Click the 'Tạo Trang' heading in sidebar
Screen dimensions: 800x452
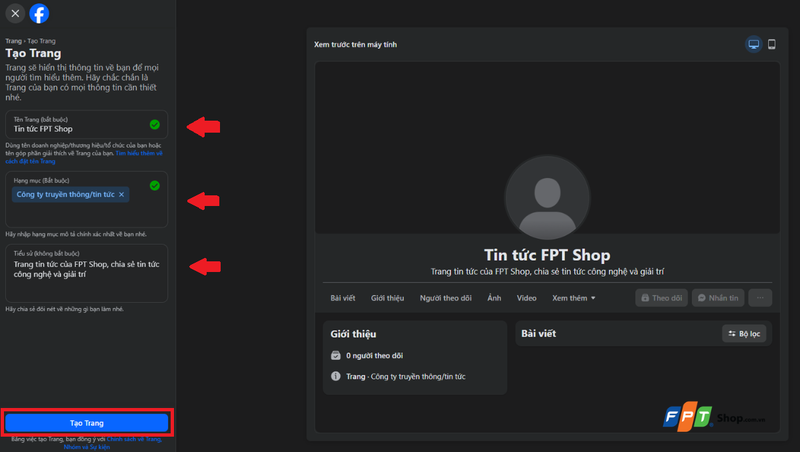click(33, 53)
